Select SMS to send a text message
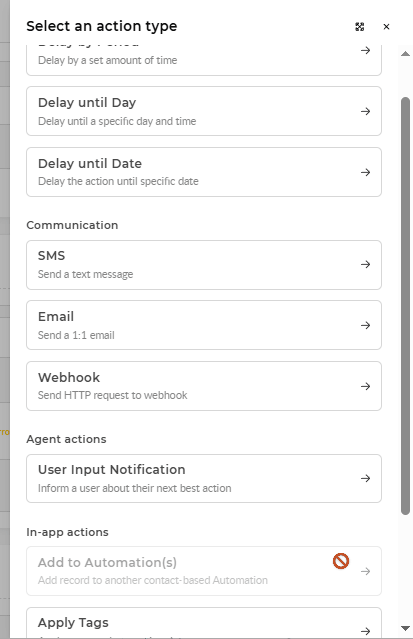The image size is (413, 639). pyautogui.click(x=204, y=265)
